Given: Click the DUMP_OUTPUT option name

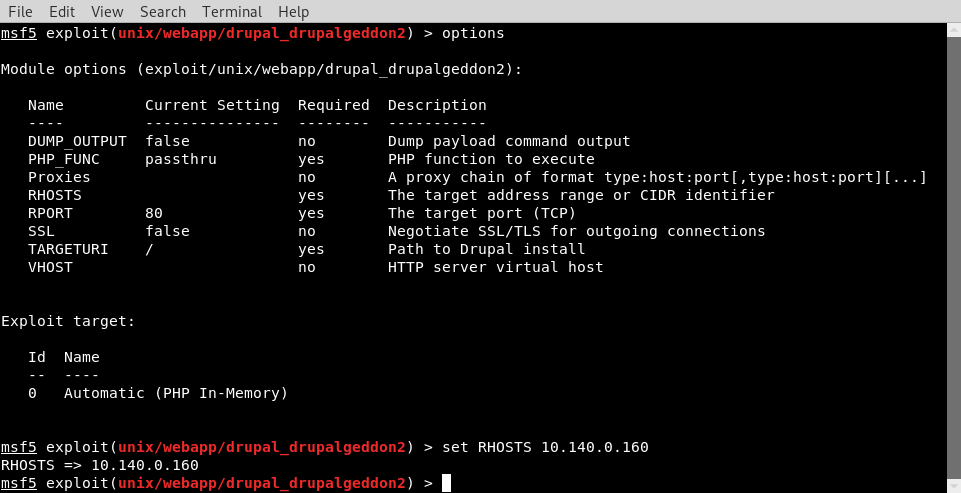Looking at the screenshot, I should click(77, 141).
